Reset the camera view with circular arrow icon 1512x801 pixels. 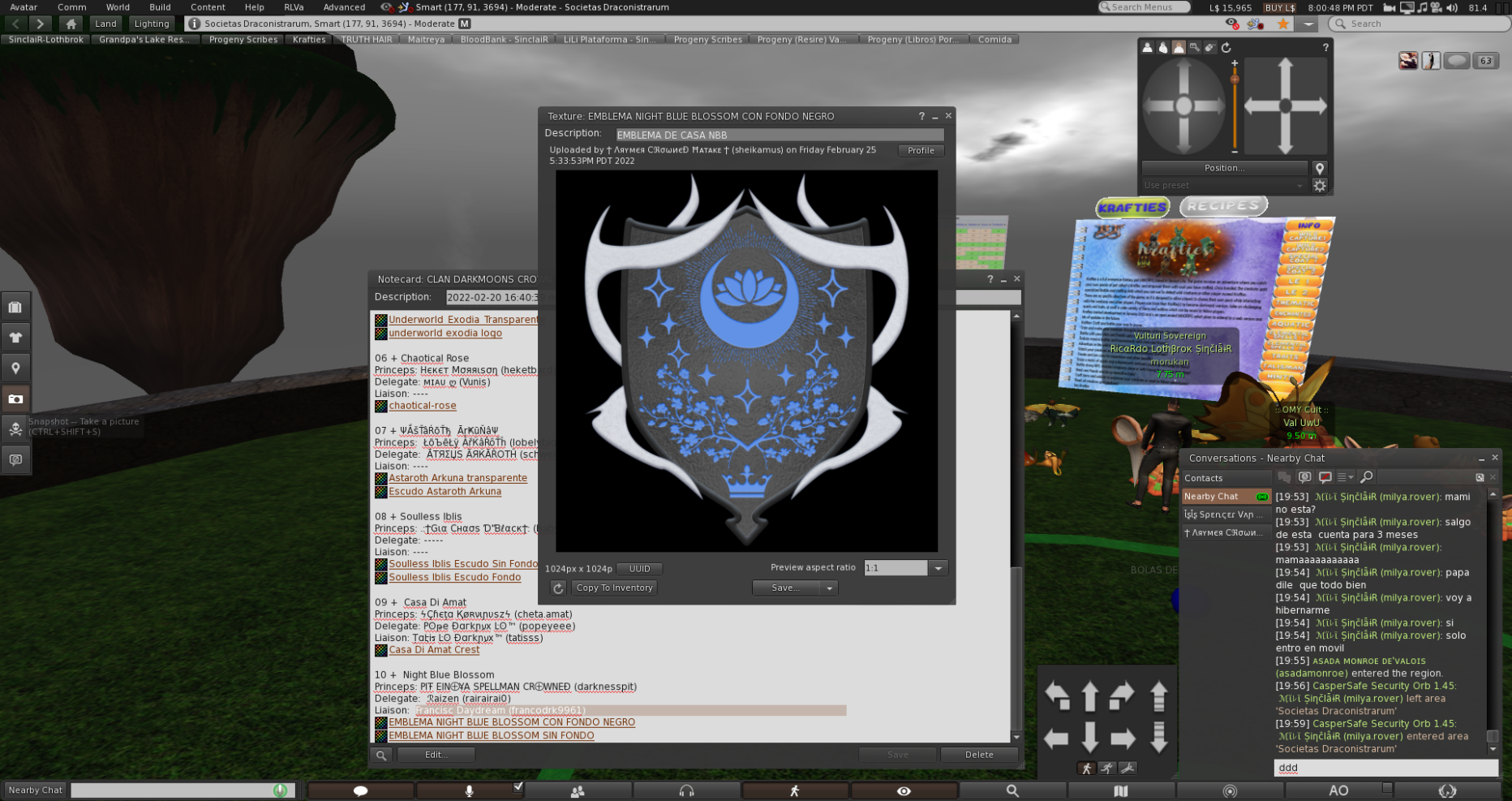coord(1226,48)
